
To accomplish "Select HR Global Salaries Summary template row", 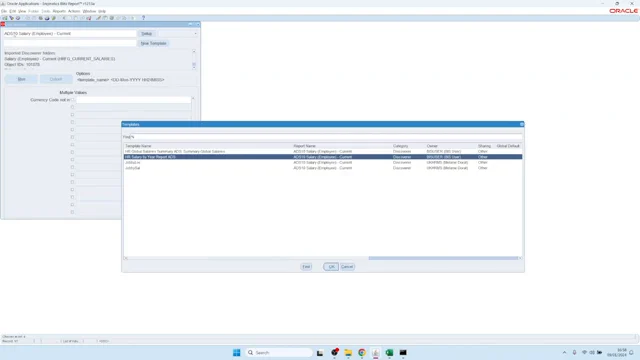I will click(x=323, y=151).
